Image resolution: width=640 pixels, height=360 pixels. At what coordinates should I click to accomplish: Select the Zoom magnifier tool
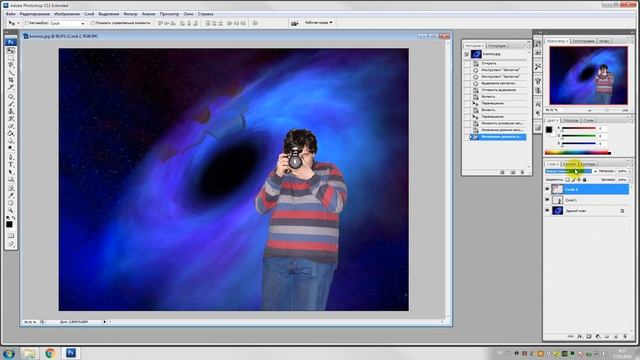[11, 210]
